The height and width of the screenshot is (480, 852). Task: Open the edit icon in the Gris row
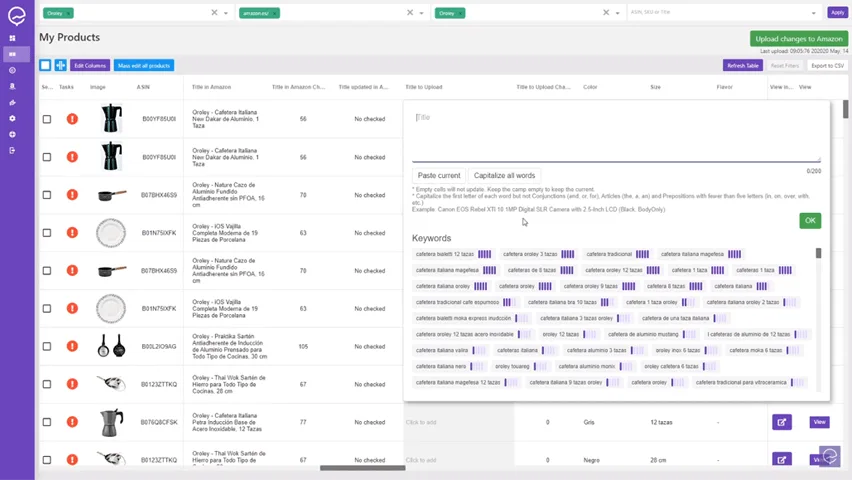[x=781, y=422]
